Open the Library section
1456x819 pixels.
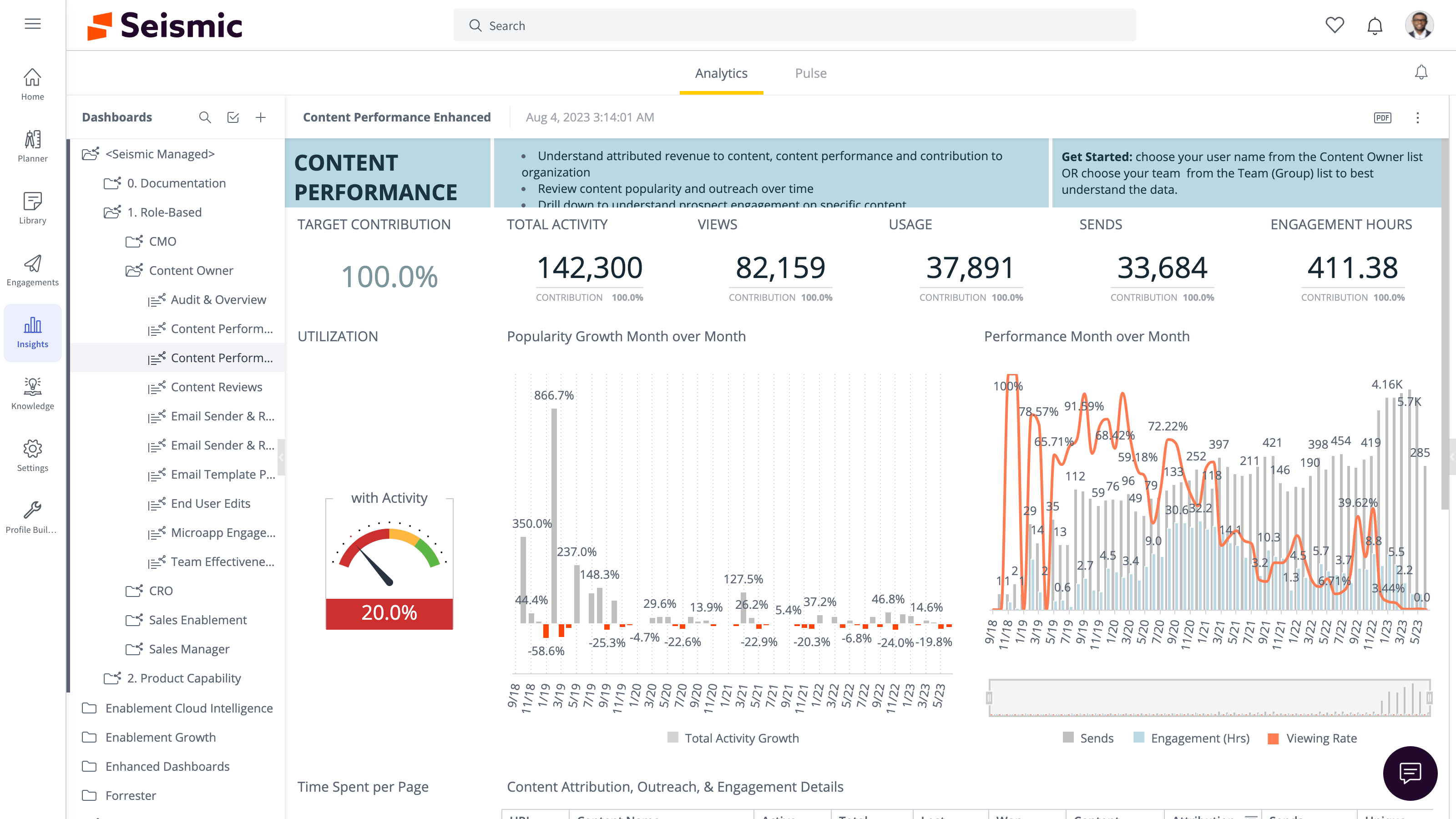coord(32,208)
